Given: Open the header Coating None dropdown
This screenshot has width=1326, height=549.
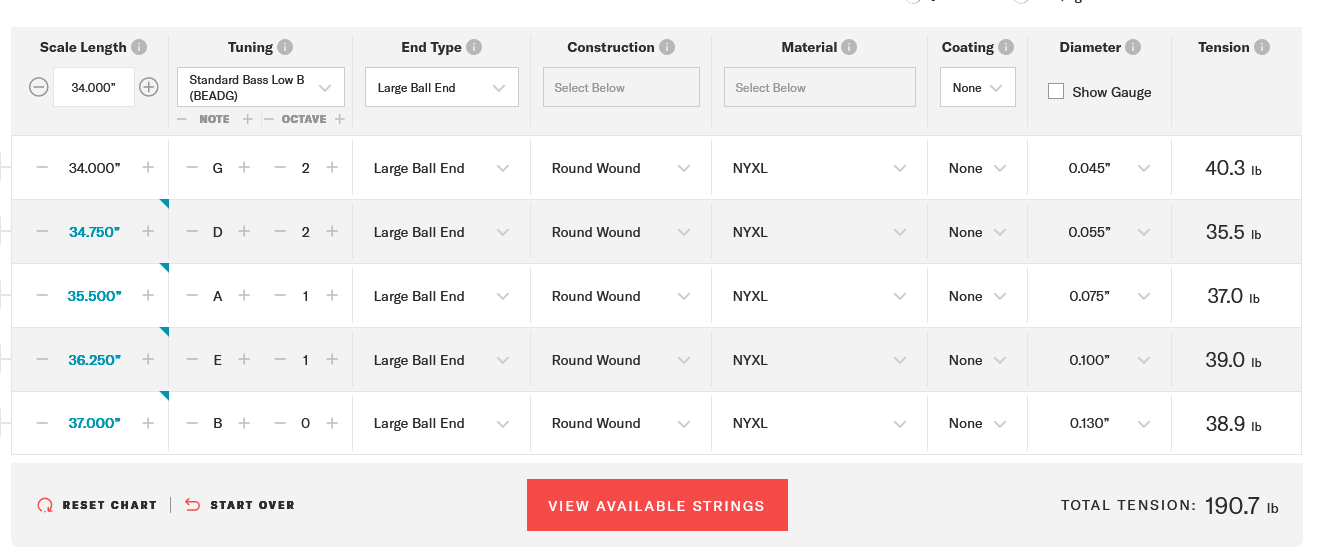Looking at the screenshot, I should [978, 87].
